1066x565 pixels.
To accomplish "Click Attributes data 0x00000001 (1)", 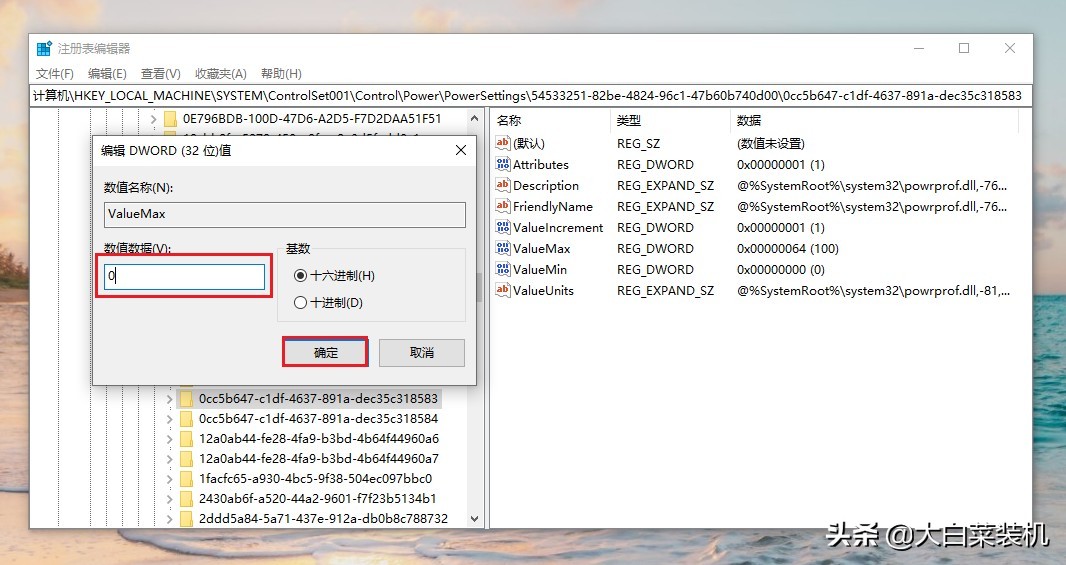I will pyautogui.click(x=780, y=165).
